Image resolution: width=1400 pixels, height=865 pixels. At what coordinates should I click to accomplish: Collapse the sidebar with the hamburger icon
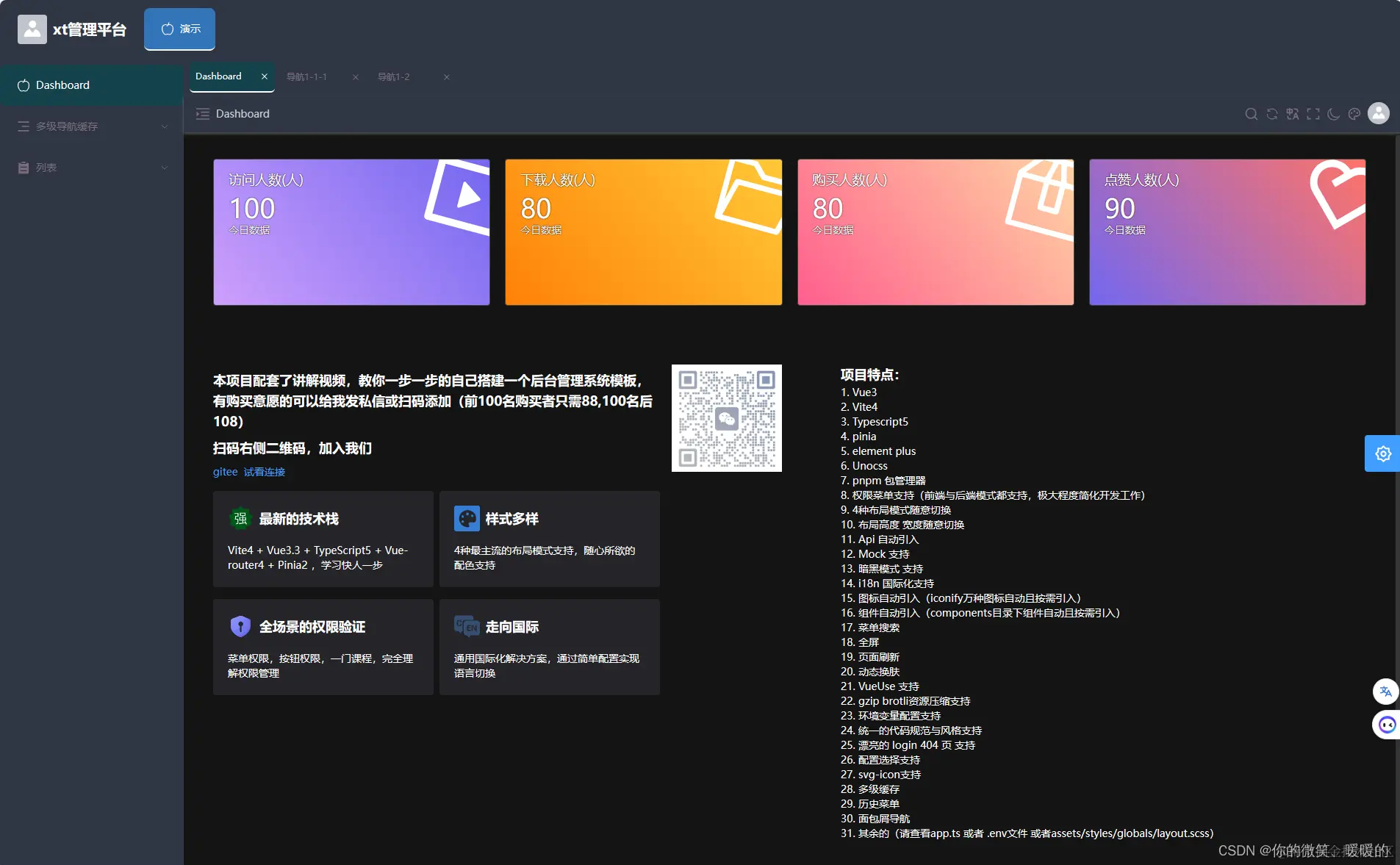[x=203, y=114]
